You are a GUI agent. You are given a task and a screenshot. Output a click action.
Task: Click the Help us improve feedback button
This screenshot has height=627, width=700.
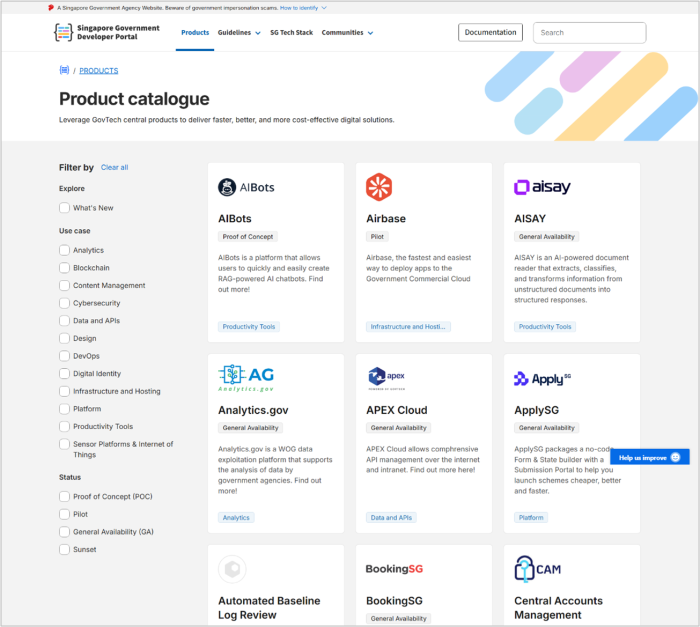point(649,457)
